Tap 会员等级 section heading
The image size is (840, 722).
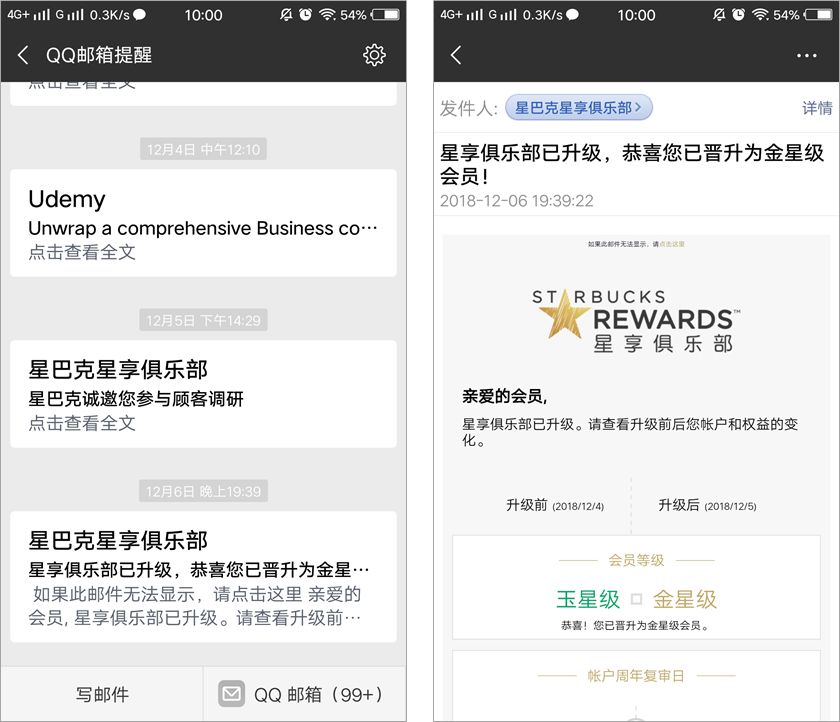tap(636, 560)
